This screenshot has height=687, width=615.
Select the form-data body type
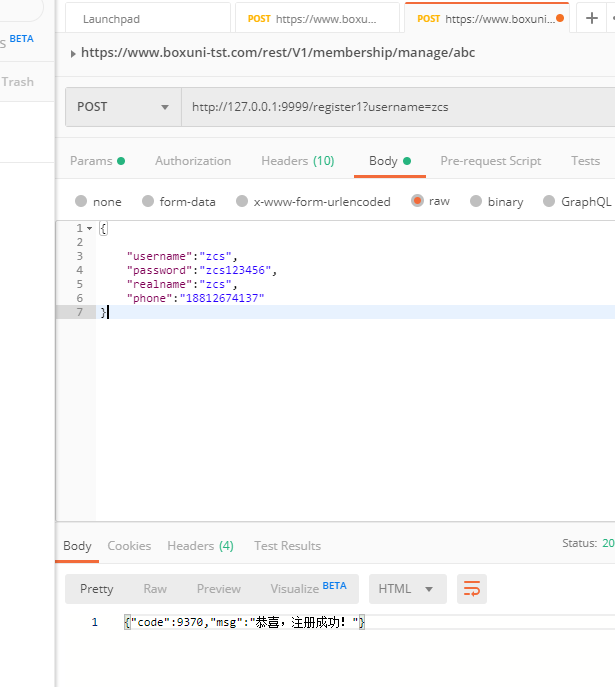[179, 202]
